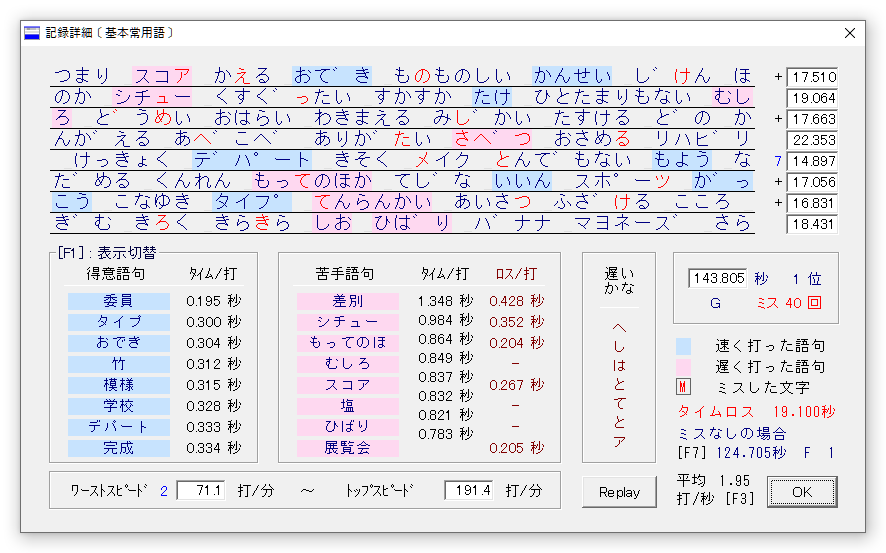886x553 pixels.
Task: Select 塩 in the 苦手語句 list
Action: click(348, 406)
